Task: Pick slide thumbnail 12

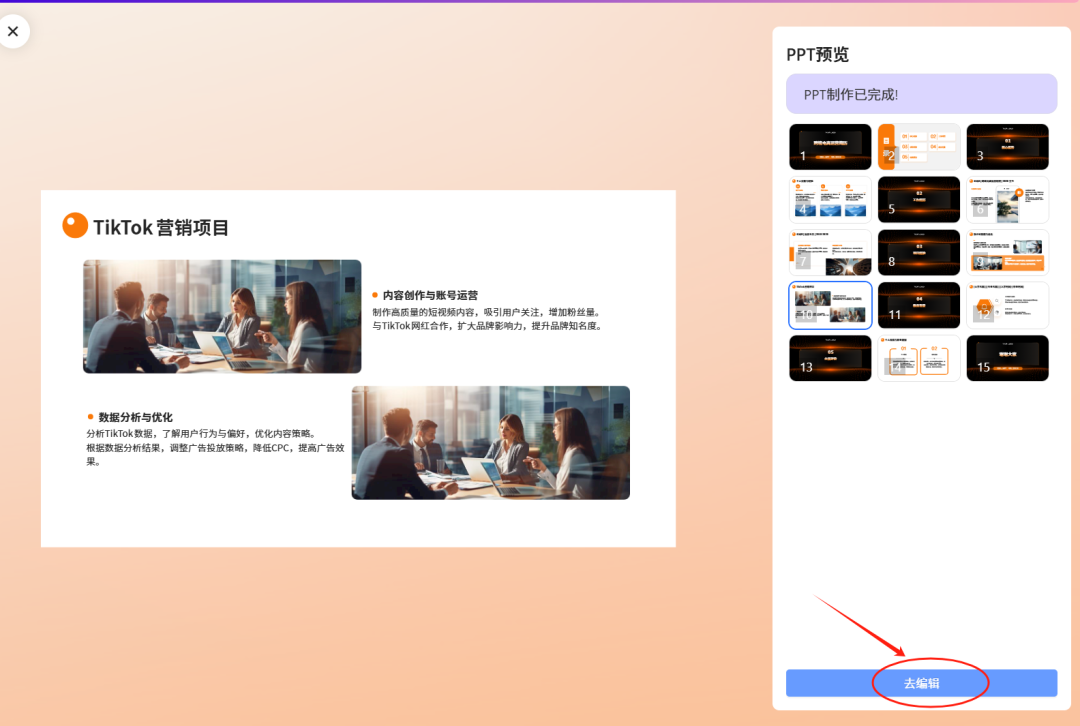Action: tap(1008, 305)
